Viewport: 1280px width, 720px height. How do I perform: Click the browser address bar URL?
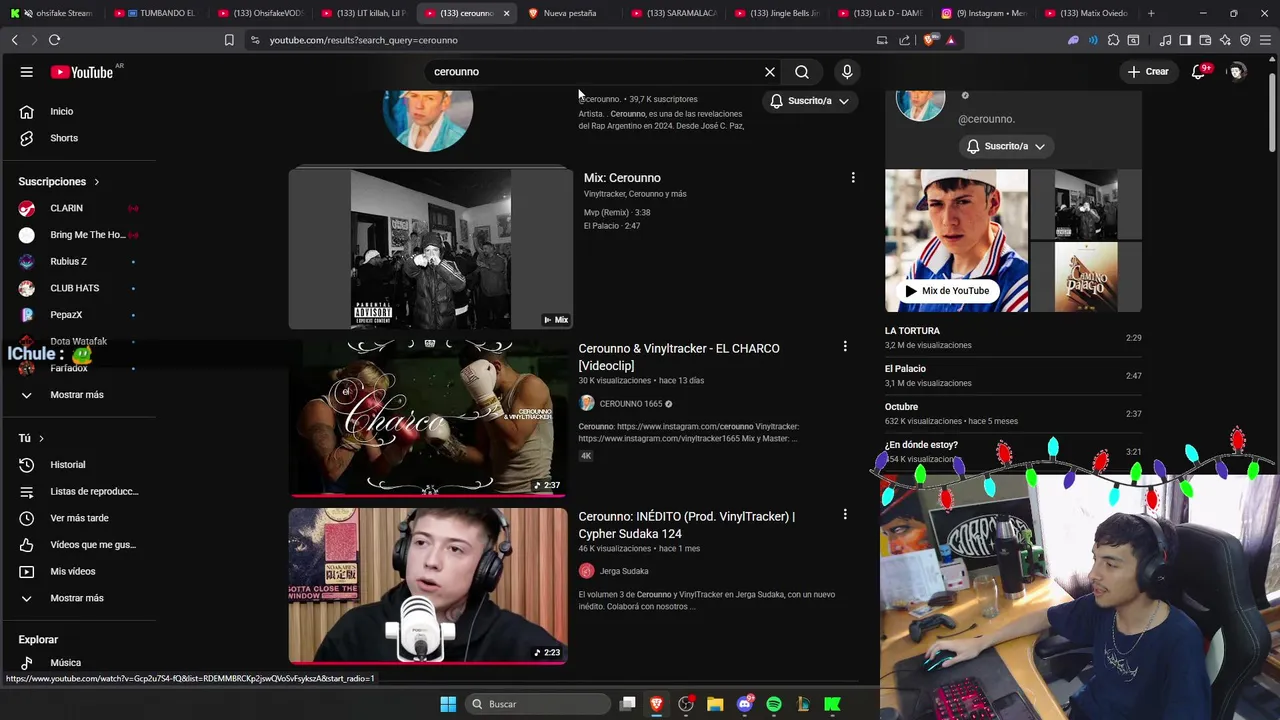[x=363, y=40]
